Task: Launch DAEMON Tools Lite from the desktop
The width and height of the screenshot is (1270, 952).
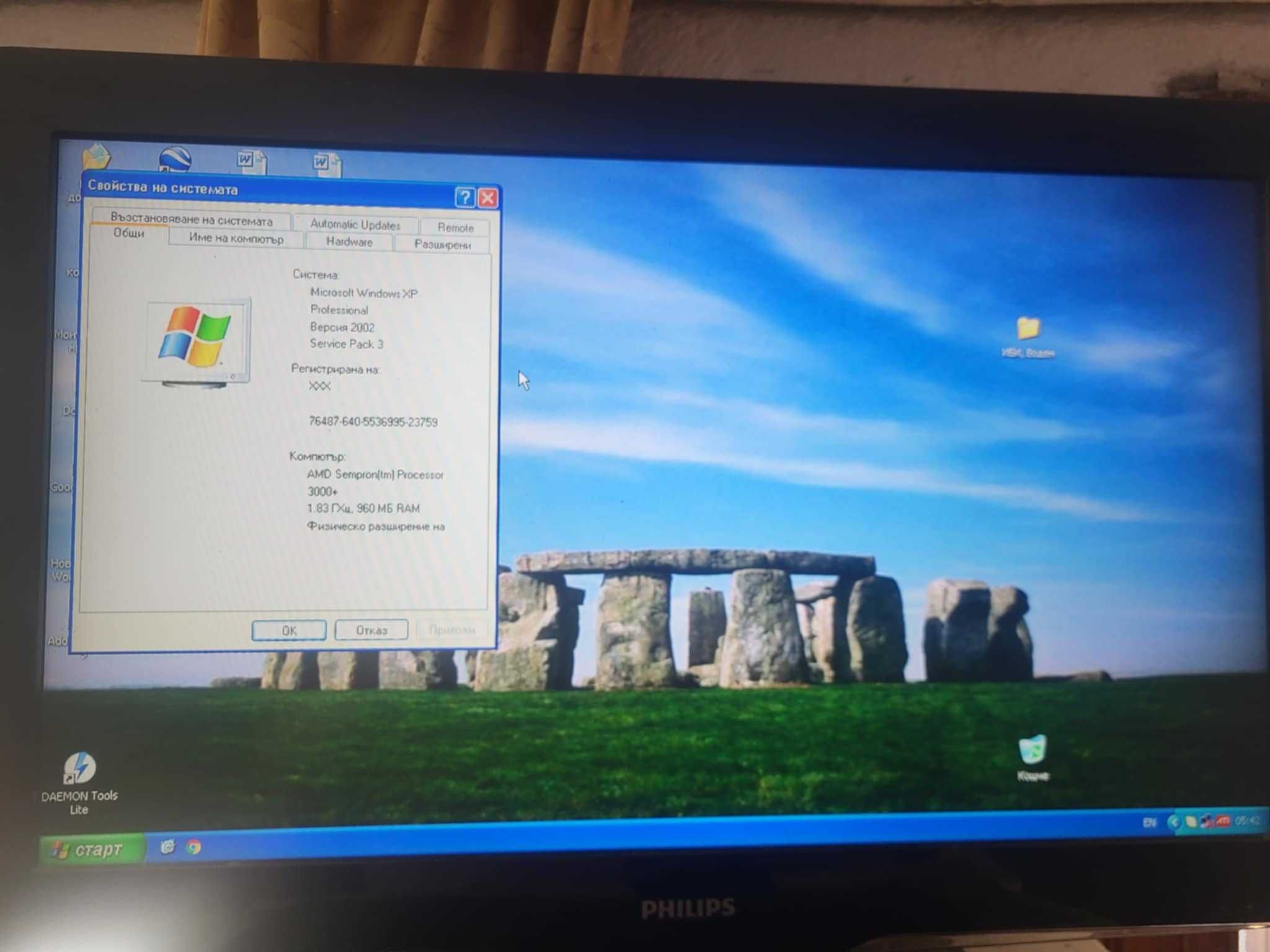Action: click(x=79, y=782)
